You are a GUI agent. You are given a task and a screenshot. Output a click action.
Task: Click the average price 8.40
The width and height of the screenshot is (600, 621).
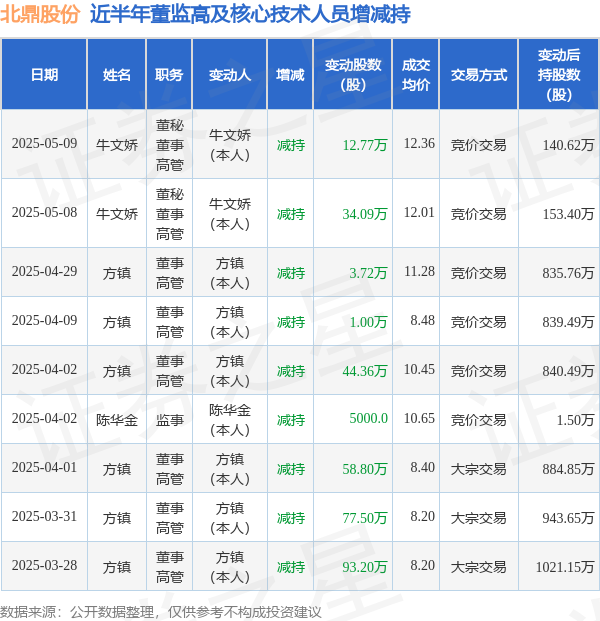coord(423,467)
